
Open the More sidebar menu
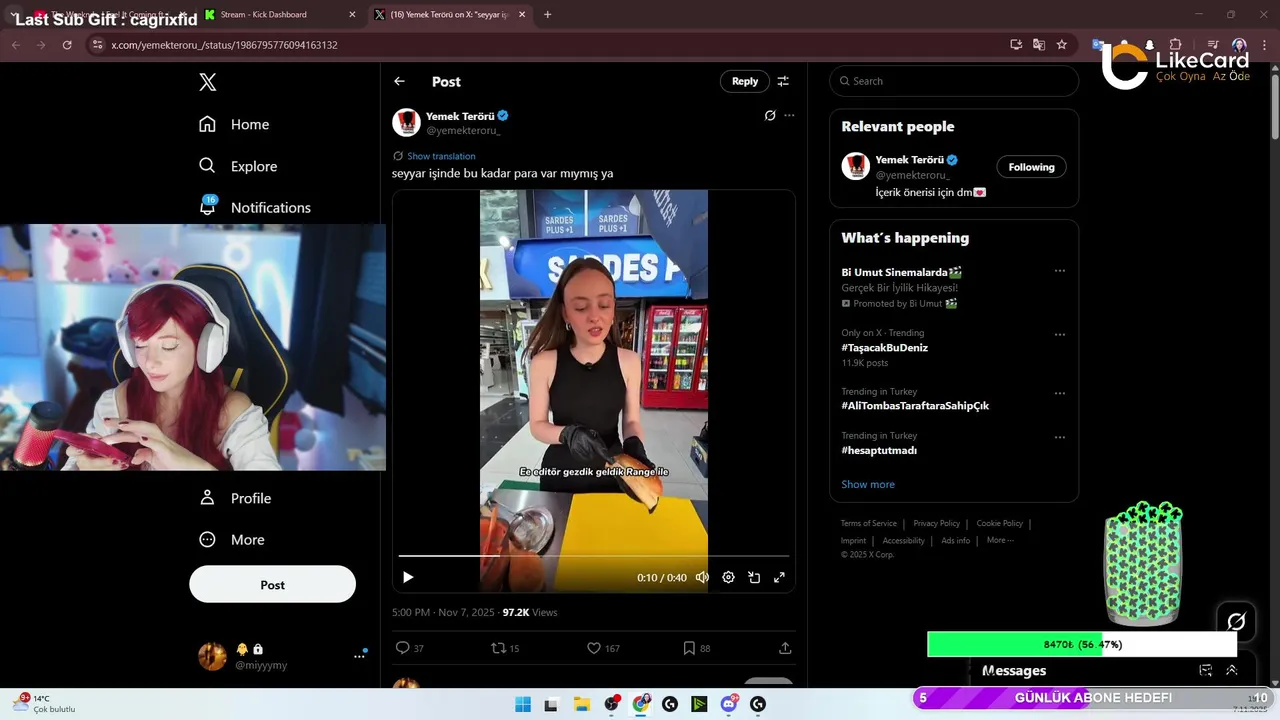point(232,539)
